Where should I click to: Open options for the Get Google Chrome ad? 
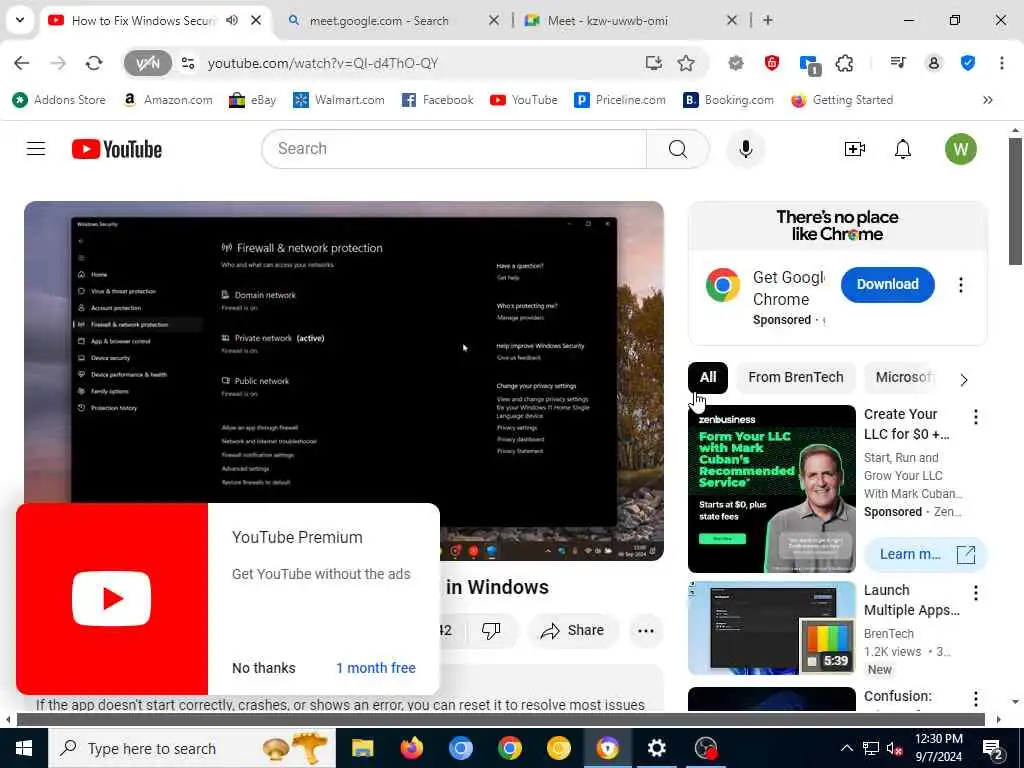point(961,285)
